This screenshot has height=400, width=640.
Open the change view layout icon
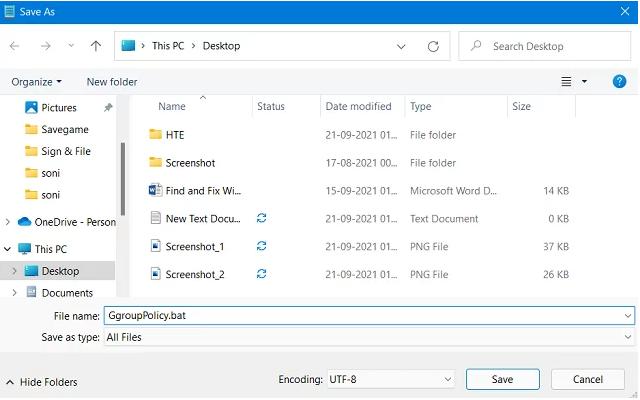[x=567, y=81]
